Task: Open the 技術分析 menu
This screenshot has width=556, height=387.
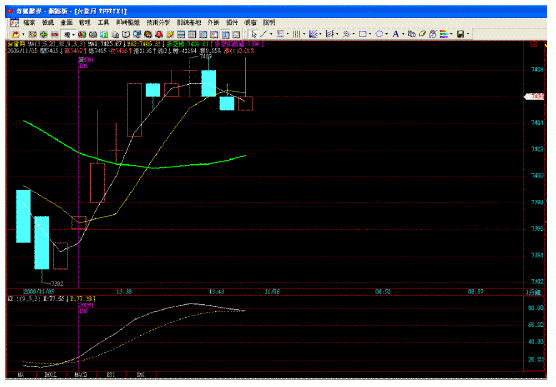Action: pos(158,22)
